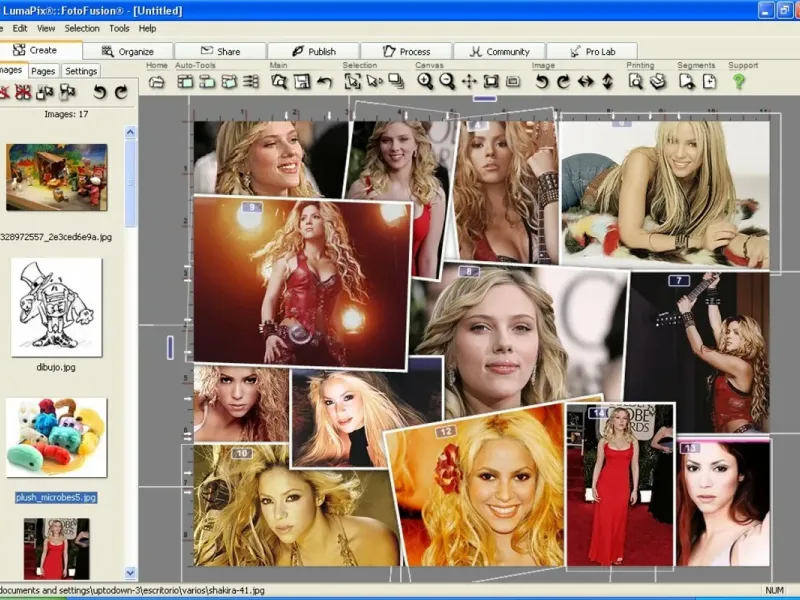
Task: Open the Tools menu
Action: 119,29
